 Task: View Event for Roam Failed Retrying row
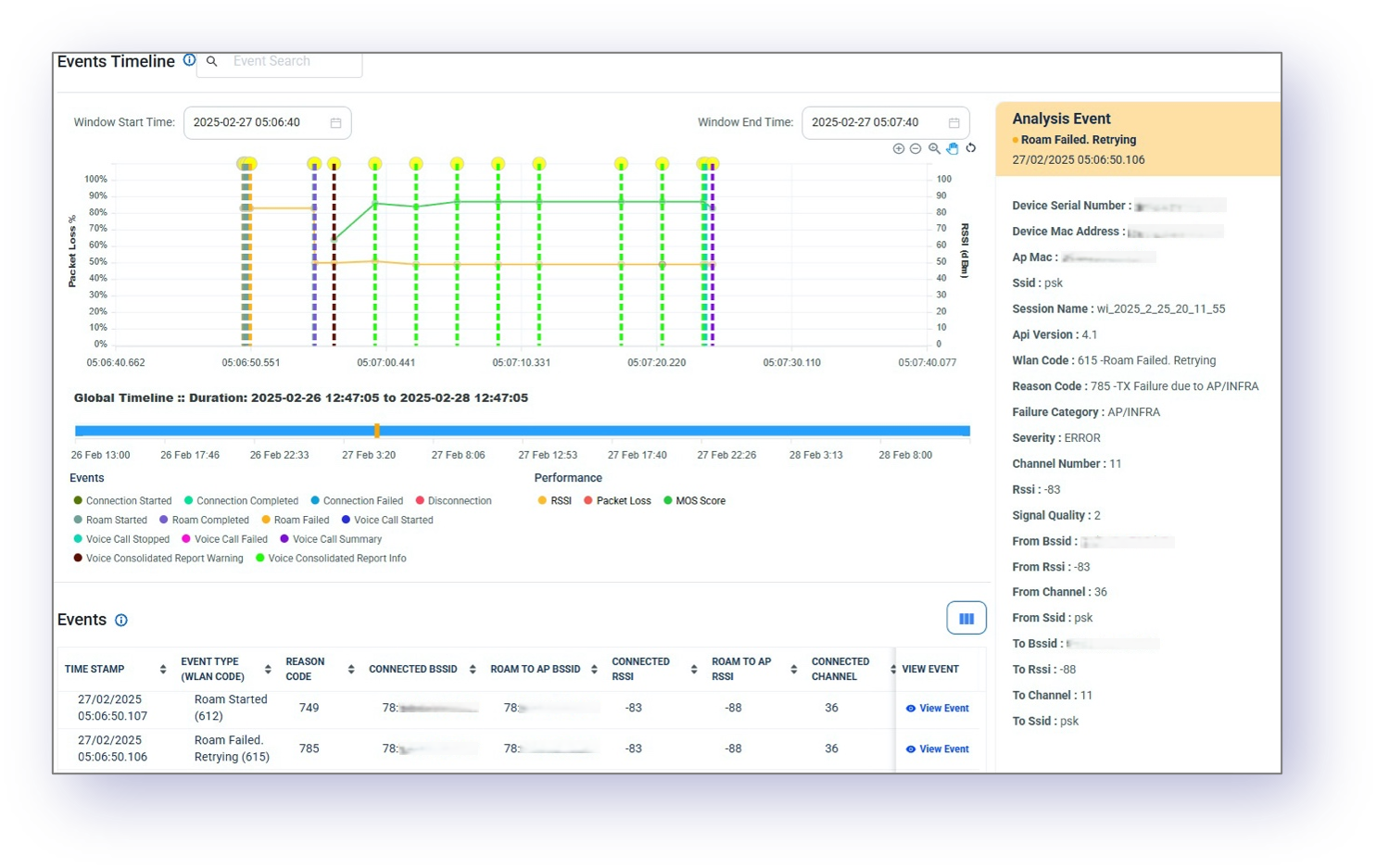(937, 749)
